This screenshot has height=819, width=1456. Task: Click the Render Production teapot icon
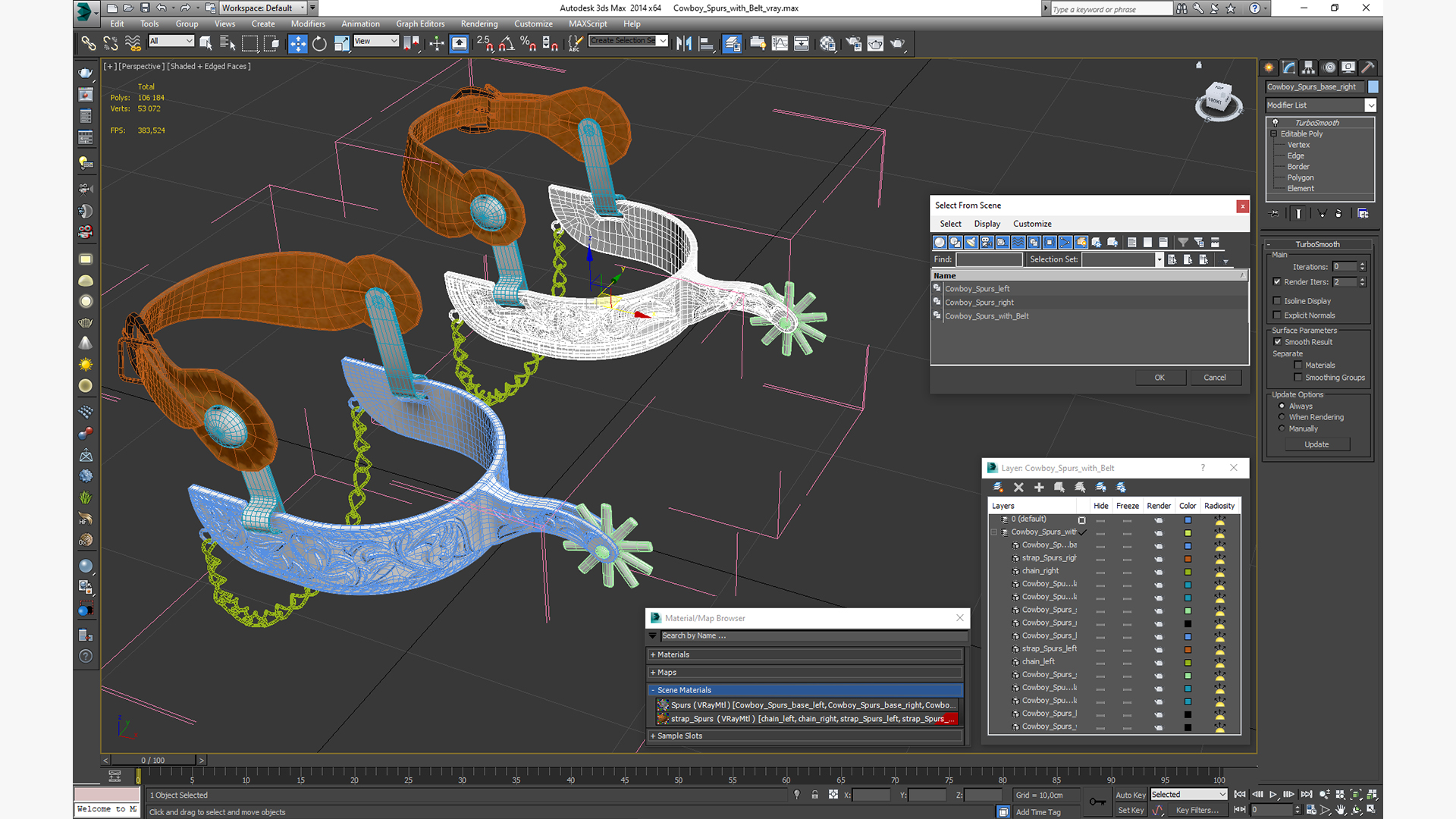point(897,44)
